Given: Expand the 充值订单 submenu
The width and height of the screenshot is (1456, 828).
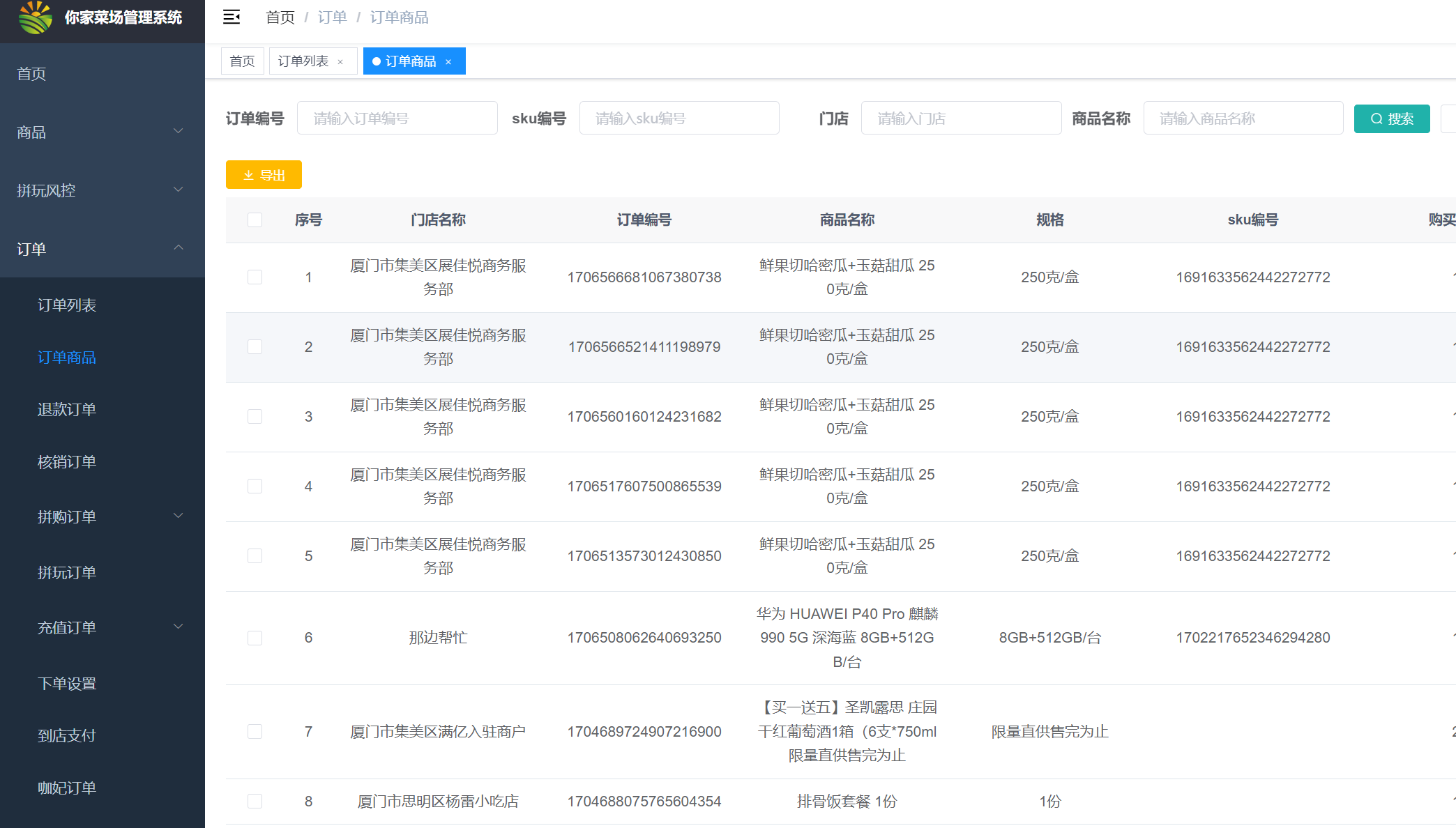Looking at the screenshot, I should tap(103, 627).
